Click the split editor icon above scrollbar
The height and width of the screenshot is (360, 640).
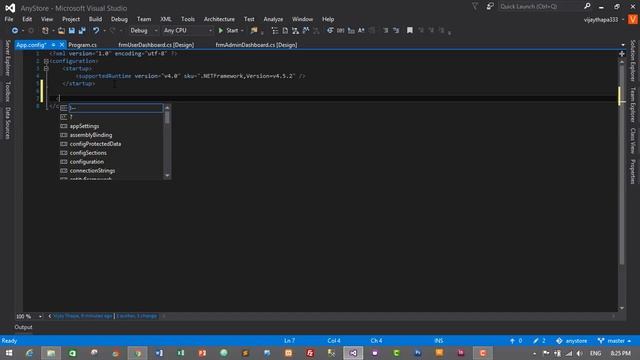point(622,54)
